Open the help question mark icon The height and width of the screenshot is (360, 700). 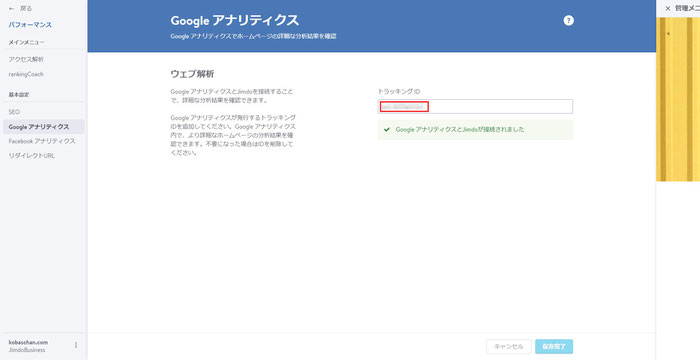[568, 21]
